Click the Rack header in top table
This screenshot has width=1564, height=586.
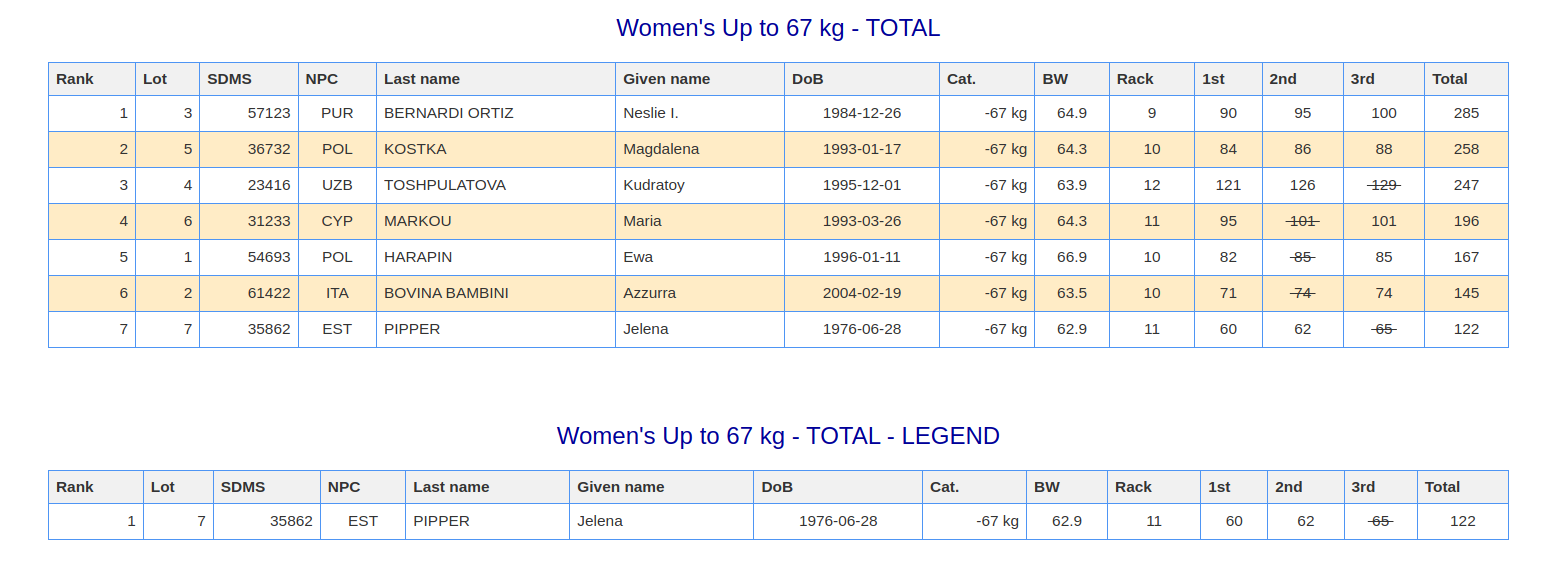pyautogui.click(x=1135, y=79)
